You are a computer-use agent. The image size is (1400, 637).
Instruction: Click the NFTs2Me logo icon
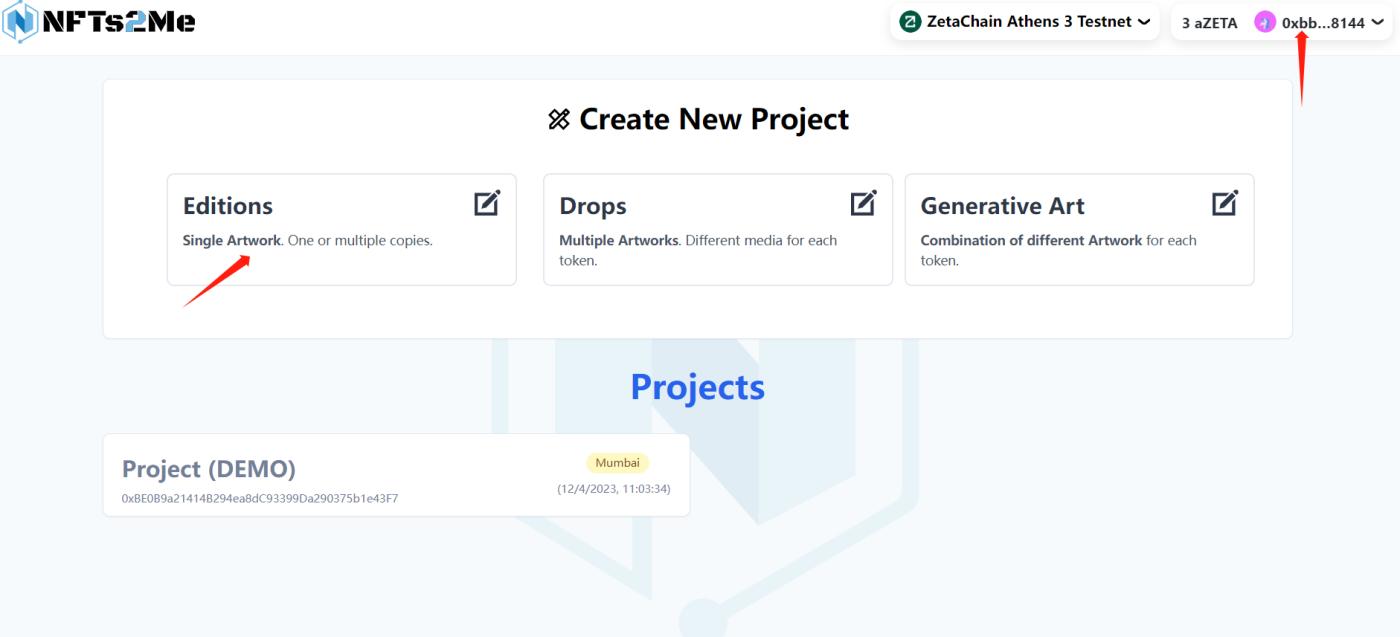click(x=19, y=21)
